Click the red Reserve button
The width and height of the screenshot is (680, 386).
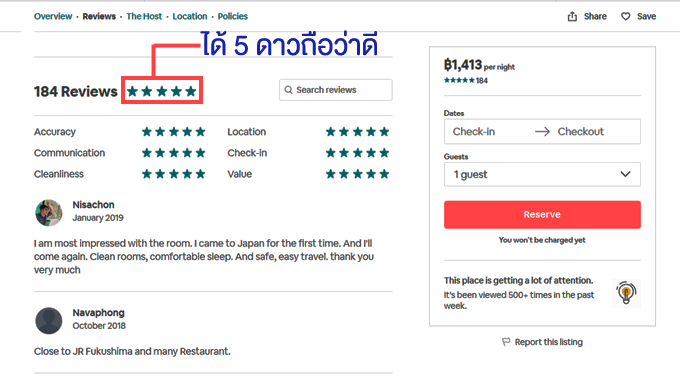(x=542, y=215)
